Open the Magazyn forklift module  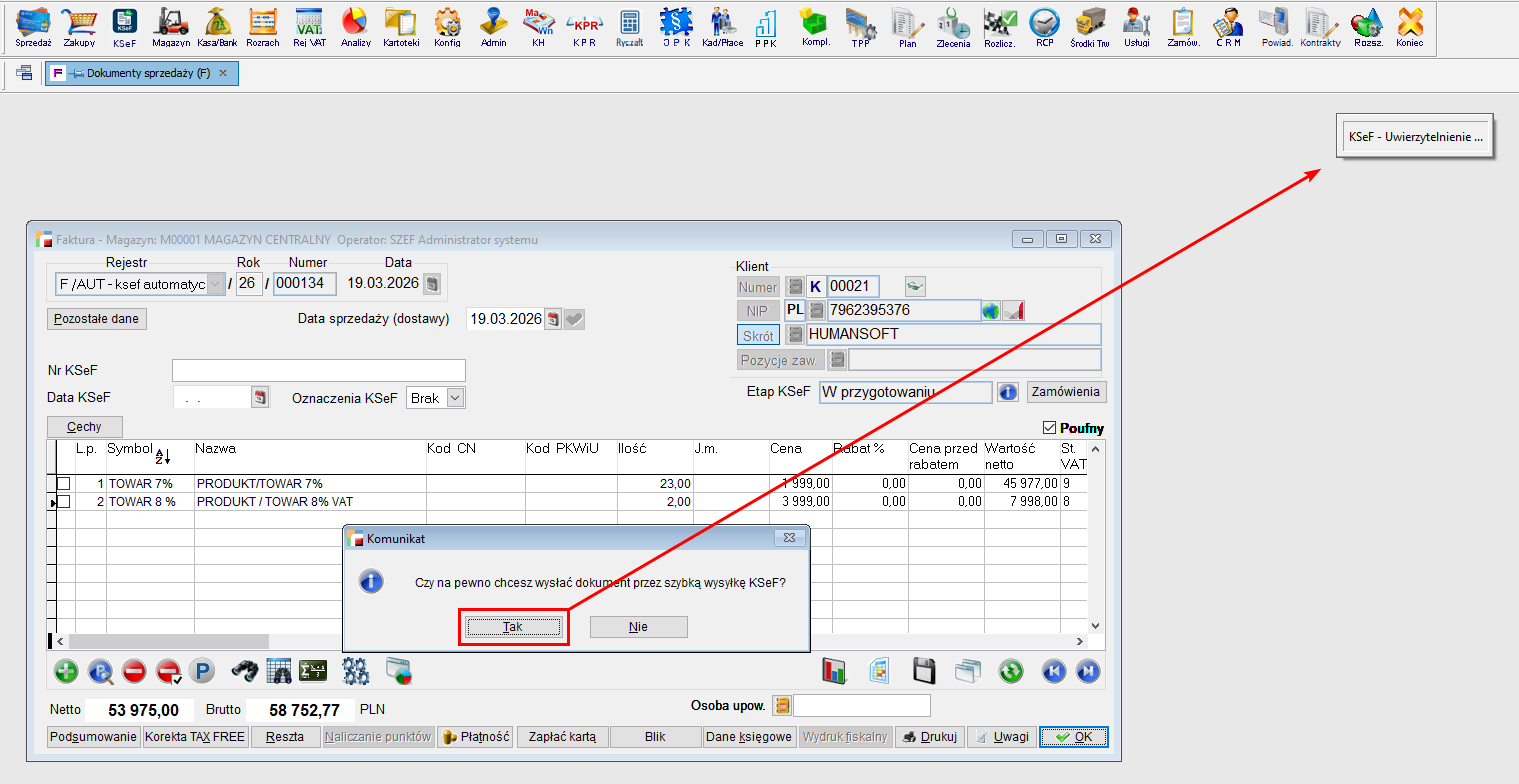tap(171, 26)
